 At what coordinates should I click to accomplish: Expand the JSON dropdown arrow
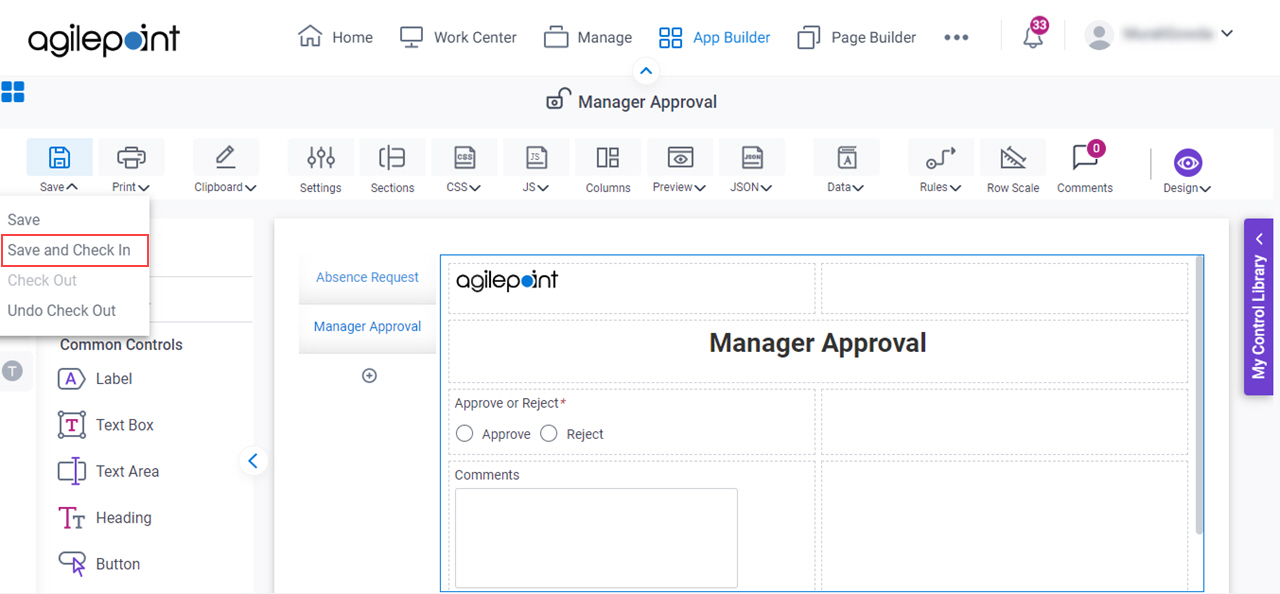click(x=767, y=187)
